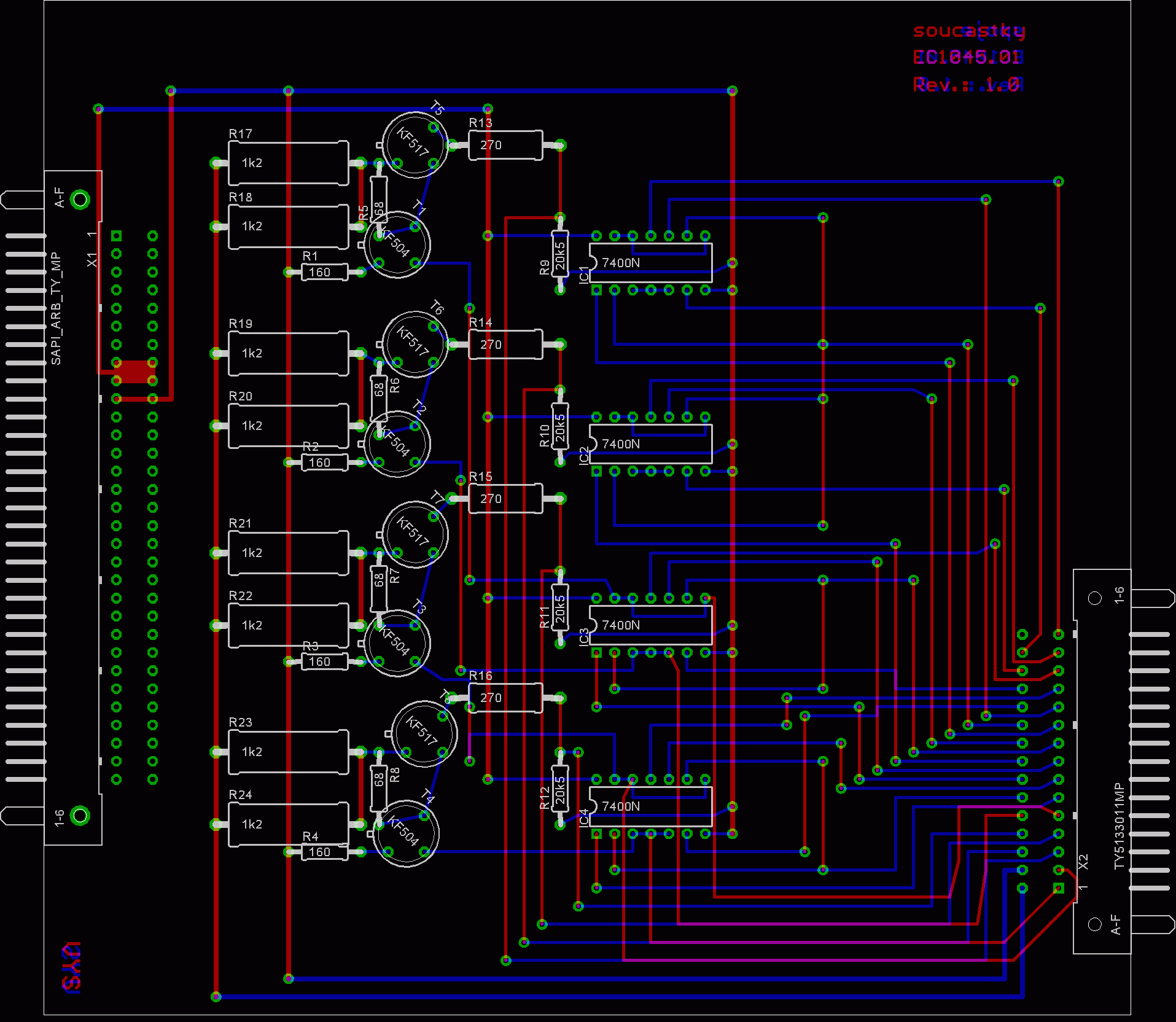This screenshot has height=1022, width=1176.
Task: Select the R13 270 resistor
Action: click(x=505, y=146)
